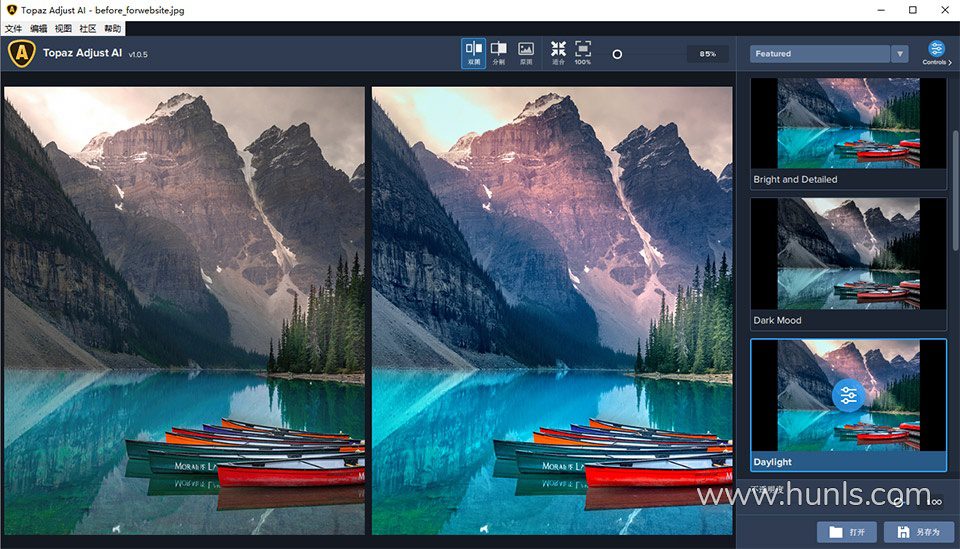Save the image with 另存为 button
The height and width of the screenshot is (549, 960).
click(919, 532)
